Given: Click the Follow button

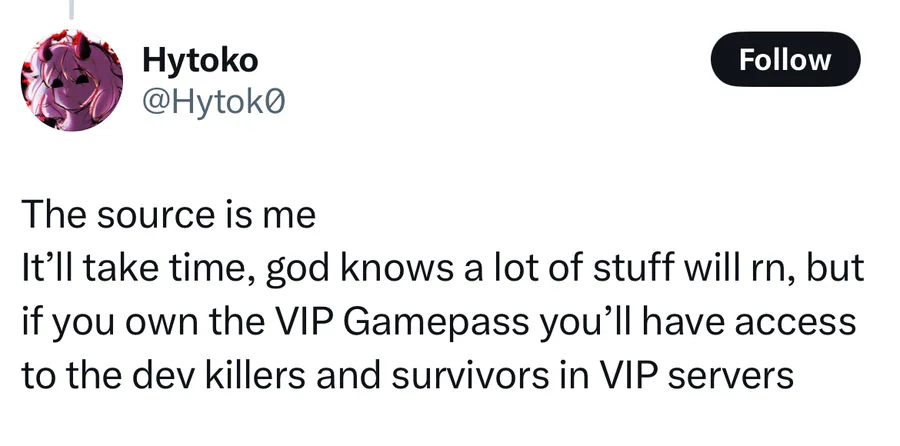Looking at the screenshot, I should coord(785,59).
